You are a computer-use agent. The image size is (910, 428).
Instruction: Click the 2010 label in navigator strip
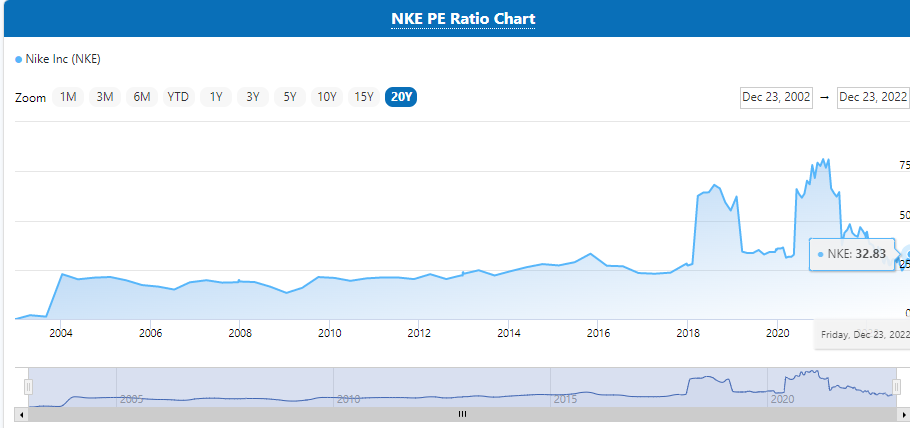348,400
